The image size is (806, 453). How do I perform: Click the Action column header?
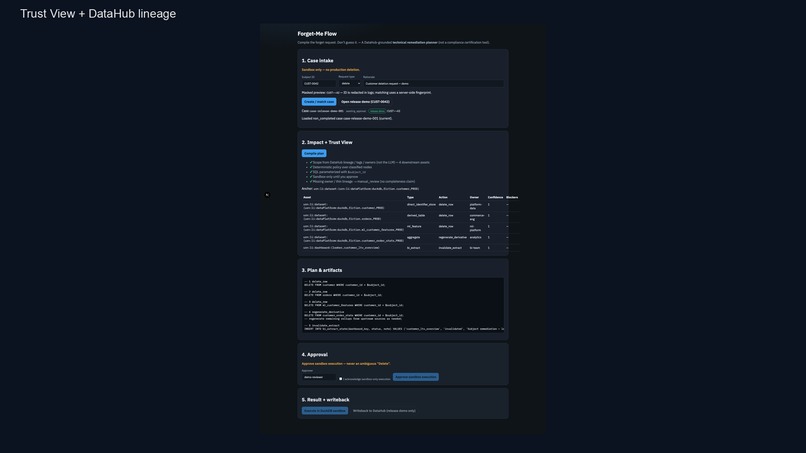(443, 197)
